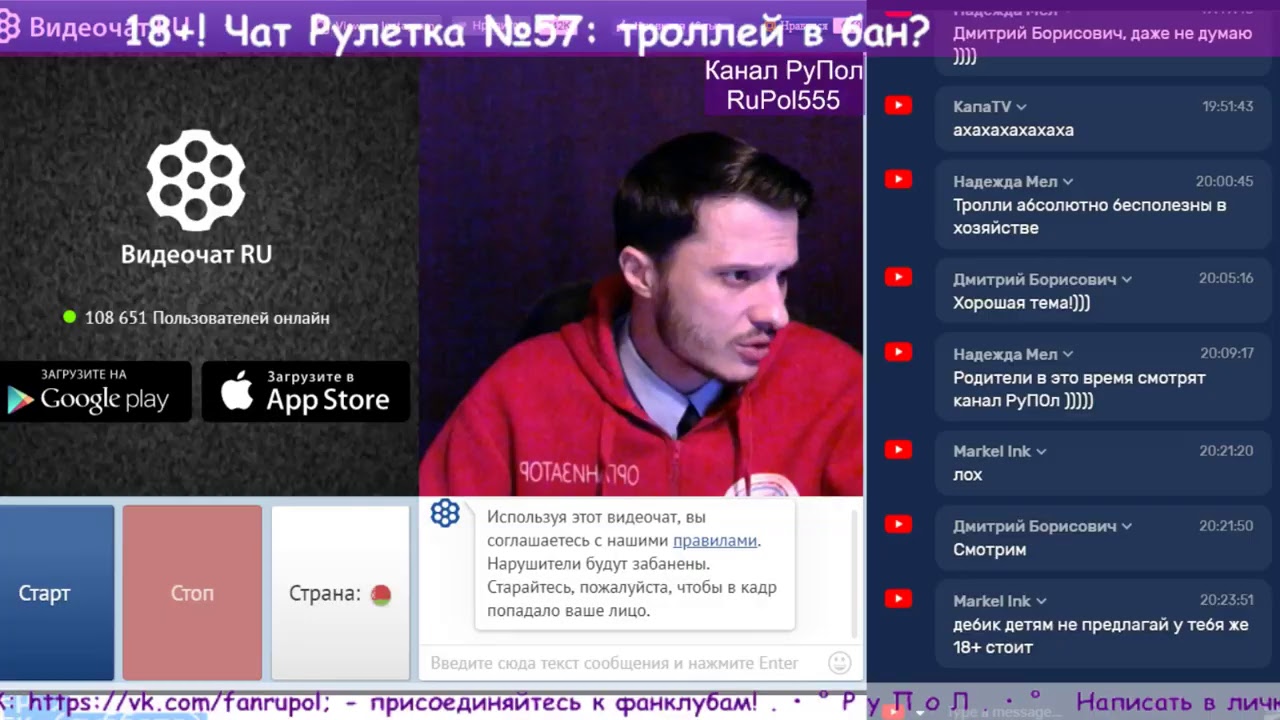Click YouTube icon beside 'Родители в это время'
The image size is (1280, 720).
point(898,352)
